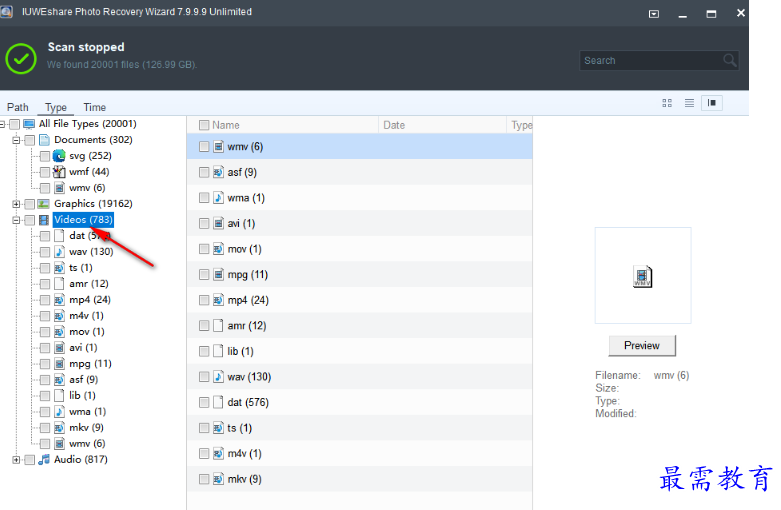Check the wav (130) tree checkbox
The width and height of the screenshot is (781, 510).
tap(45, 252)
